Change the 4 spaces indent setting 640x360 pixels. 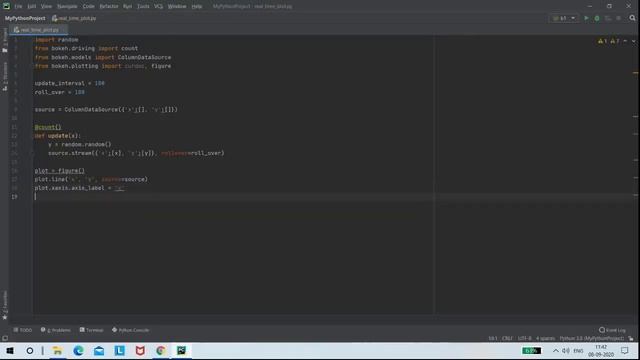[545, 338]
